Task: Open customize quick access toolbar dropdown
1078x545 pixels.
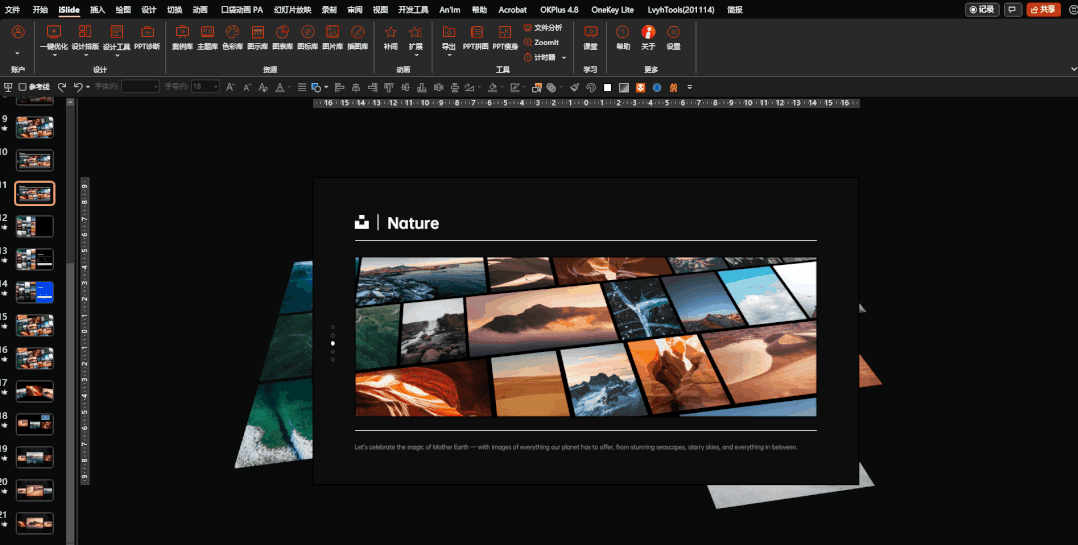Action: pos(690,87)
